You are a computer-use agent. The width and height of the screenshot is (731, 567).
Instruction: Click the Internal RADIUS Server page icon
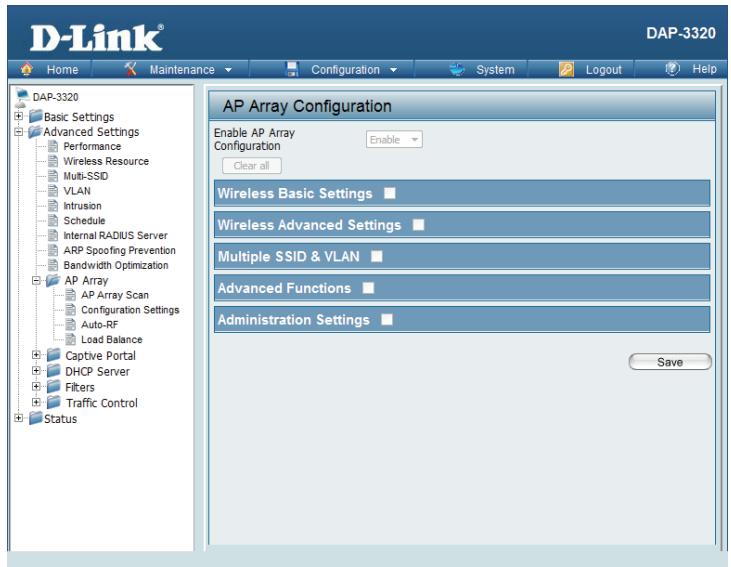tap(53, 235)
